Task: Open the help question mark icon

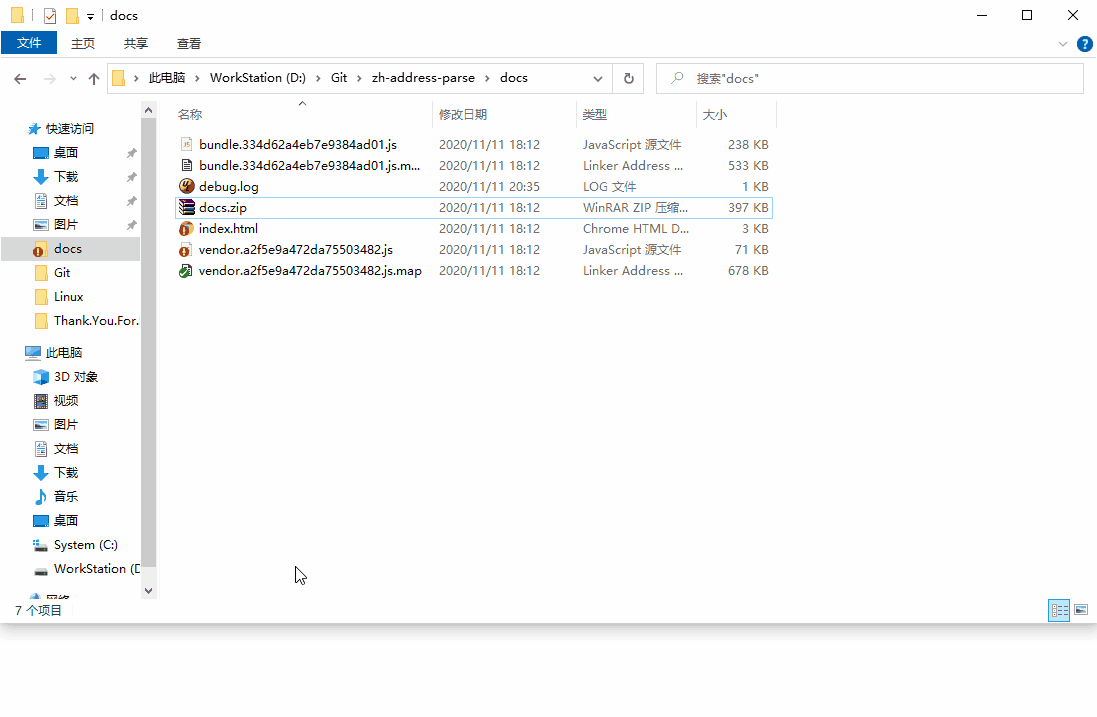Action: coord(1084,44)
